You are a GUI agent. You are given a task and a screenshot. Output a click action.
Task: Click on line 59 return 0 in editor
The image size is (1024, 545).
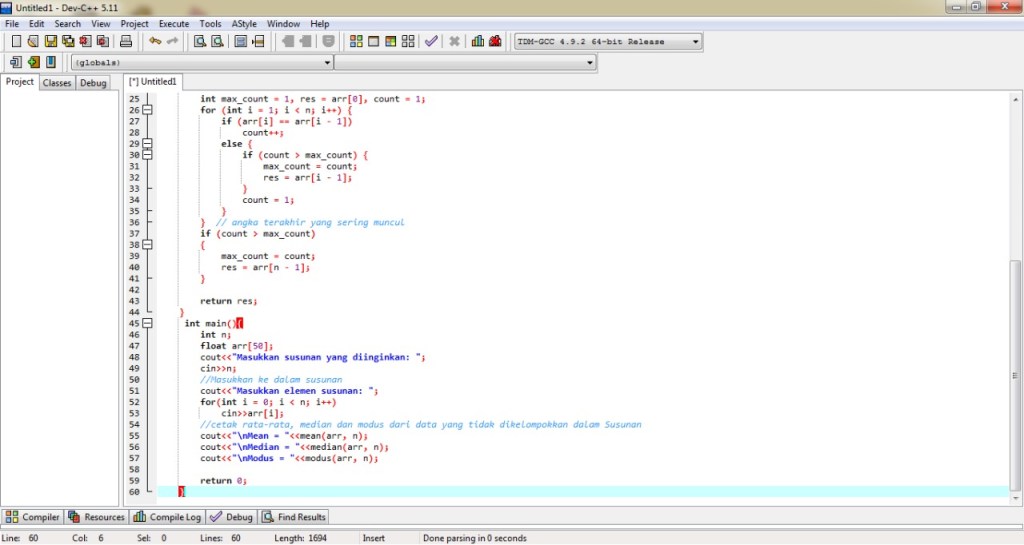(x=223, y=480)
